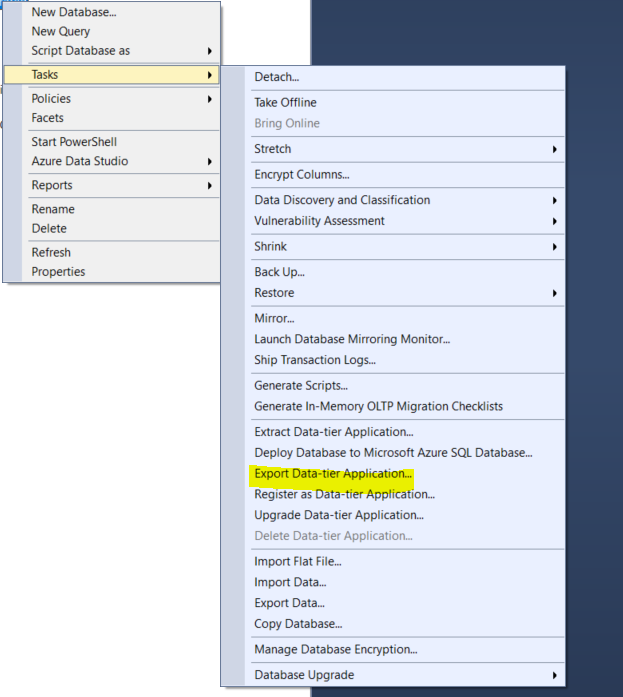
Task: Expand the Data Discovery and Classification arrow
Action: [x=554, y=200]
